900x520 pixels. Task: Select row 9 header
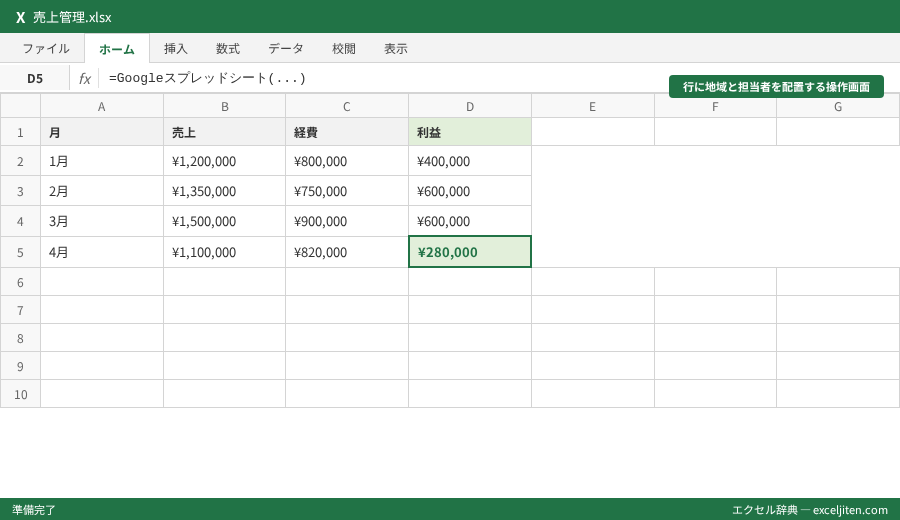coord(20,366)
